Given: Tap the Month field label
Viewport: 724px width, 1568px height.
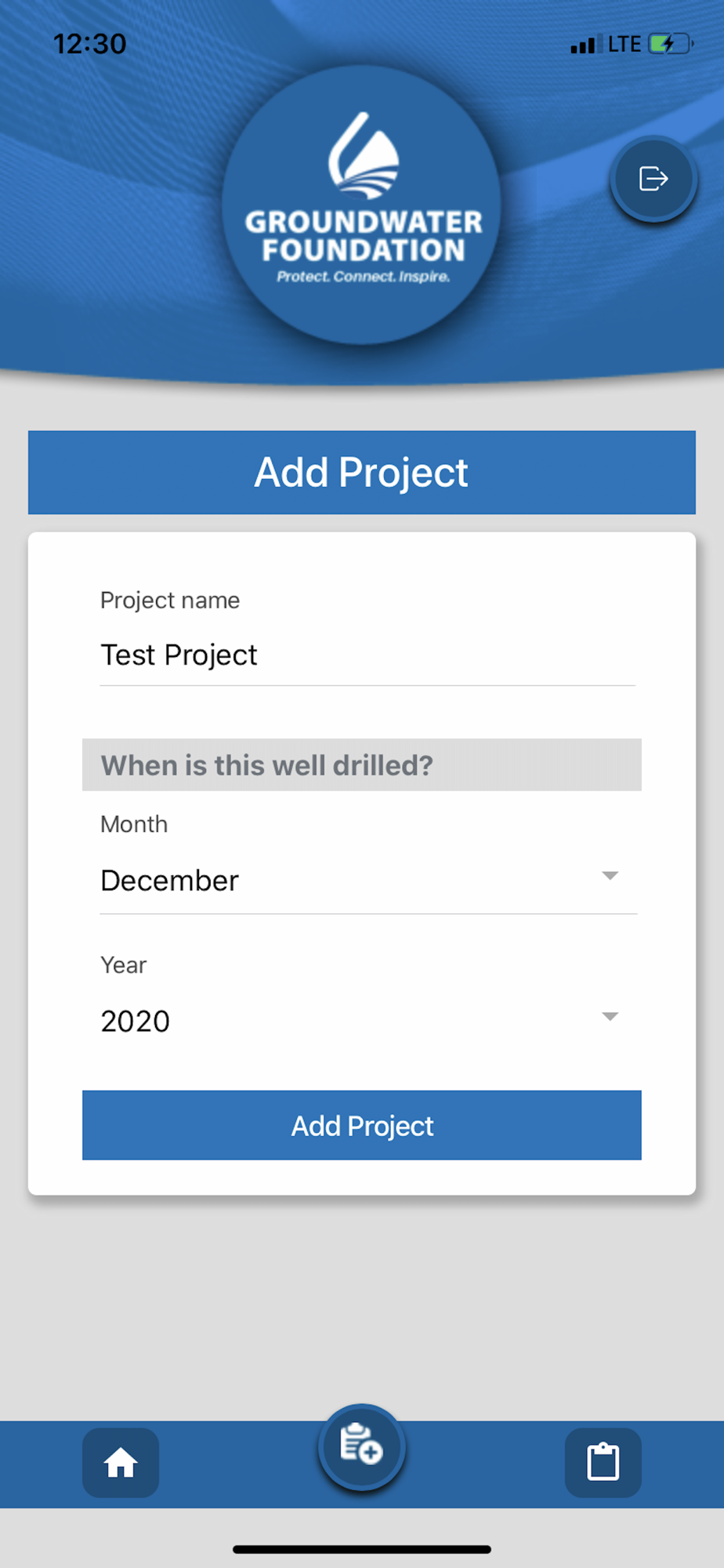Looking at the screenshot, I should (134, 824).
